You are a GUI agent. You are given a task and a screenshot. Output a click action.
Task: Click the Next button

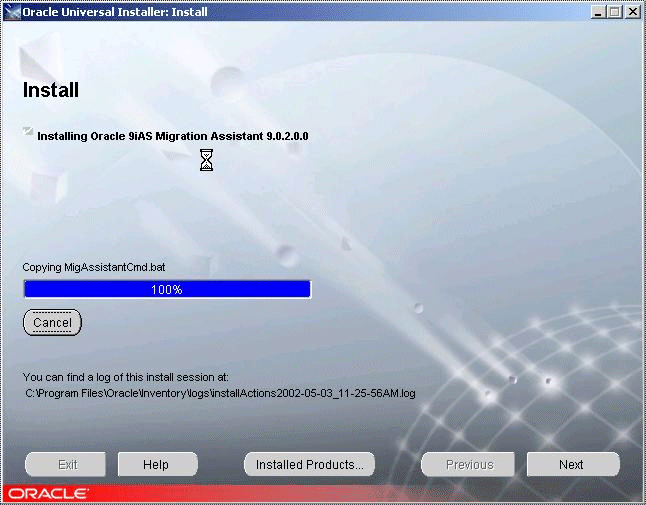pos(573,464)
